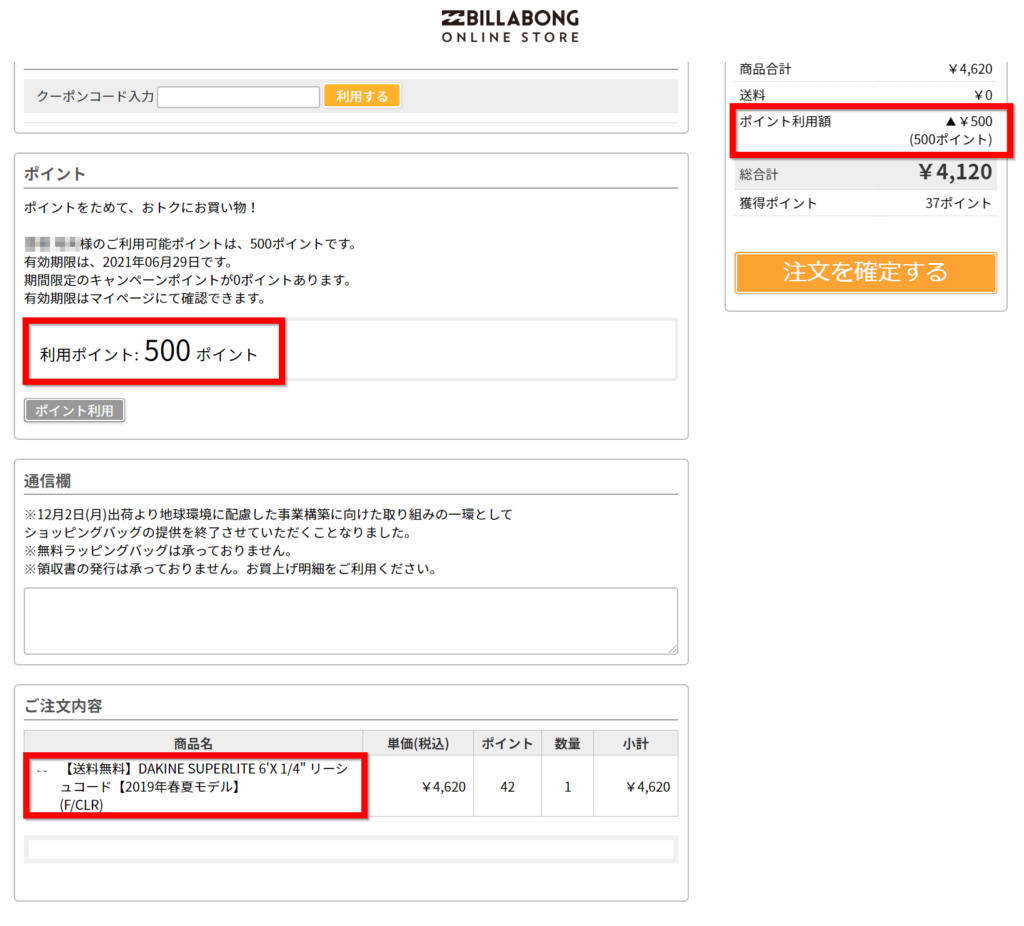
Task: Apply coupon with the 利用する button
Action: tap(362, 96)
